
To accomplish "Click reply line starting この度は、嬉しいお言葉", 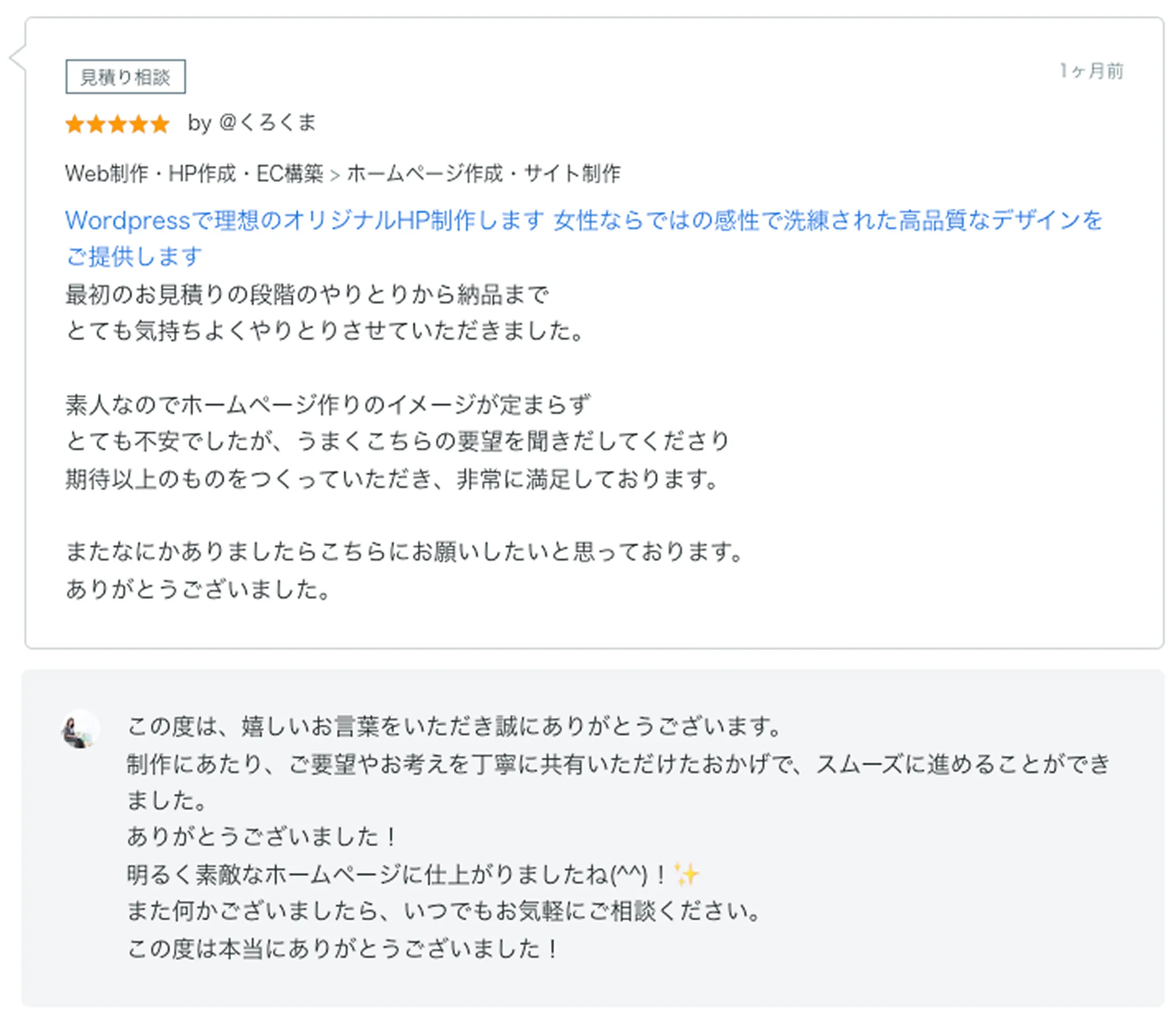I will [454, 726].
